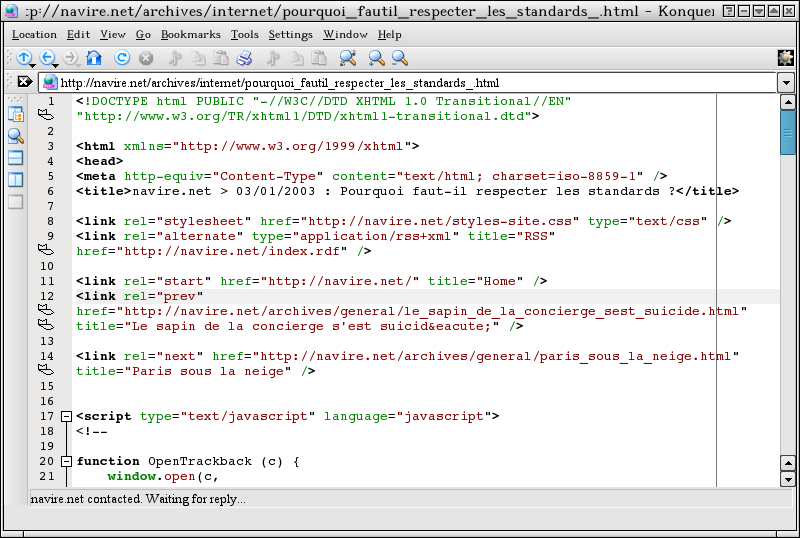Collapse the function fold marker at line 20
The width and height of the screenshot is (800, 538).
point(66,462)
